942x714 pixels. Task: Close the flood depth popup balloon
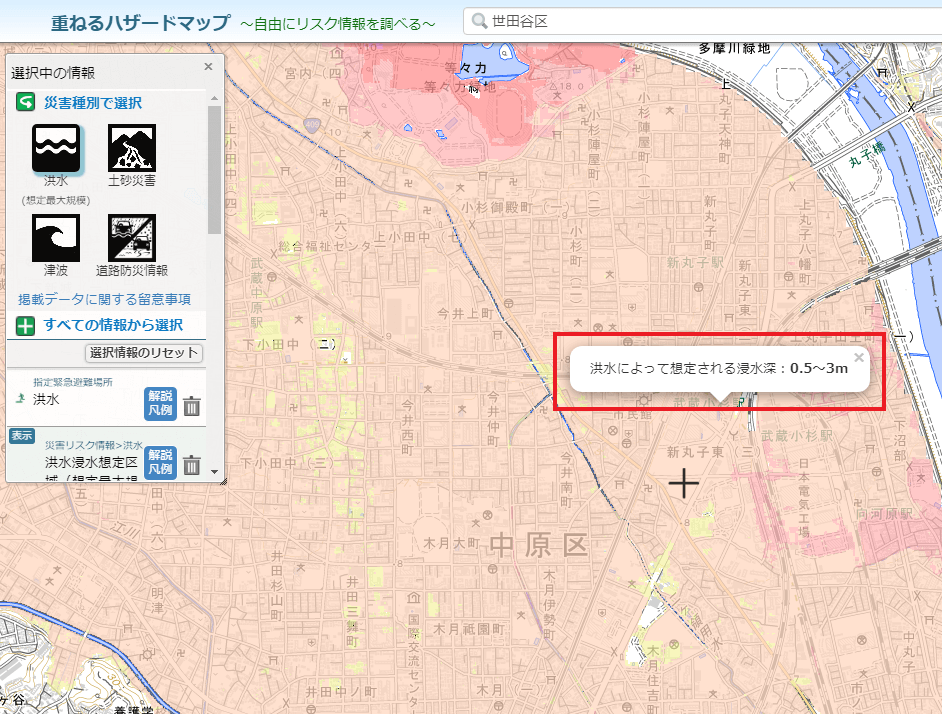(x=858, y=357)
